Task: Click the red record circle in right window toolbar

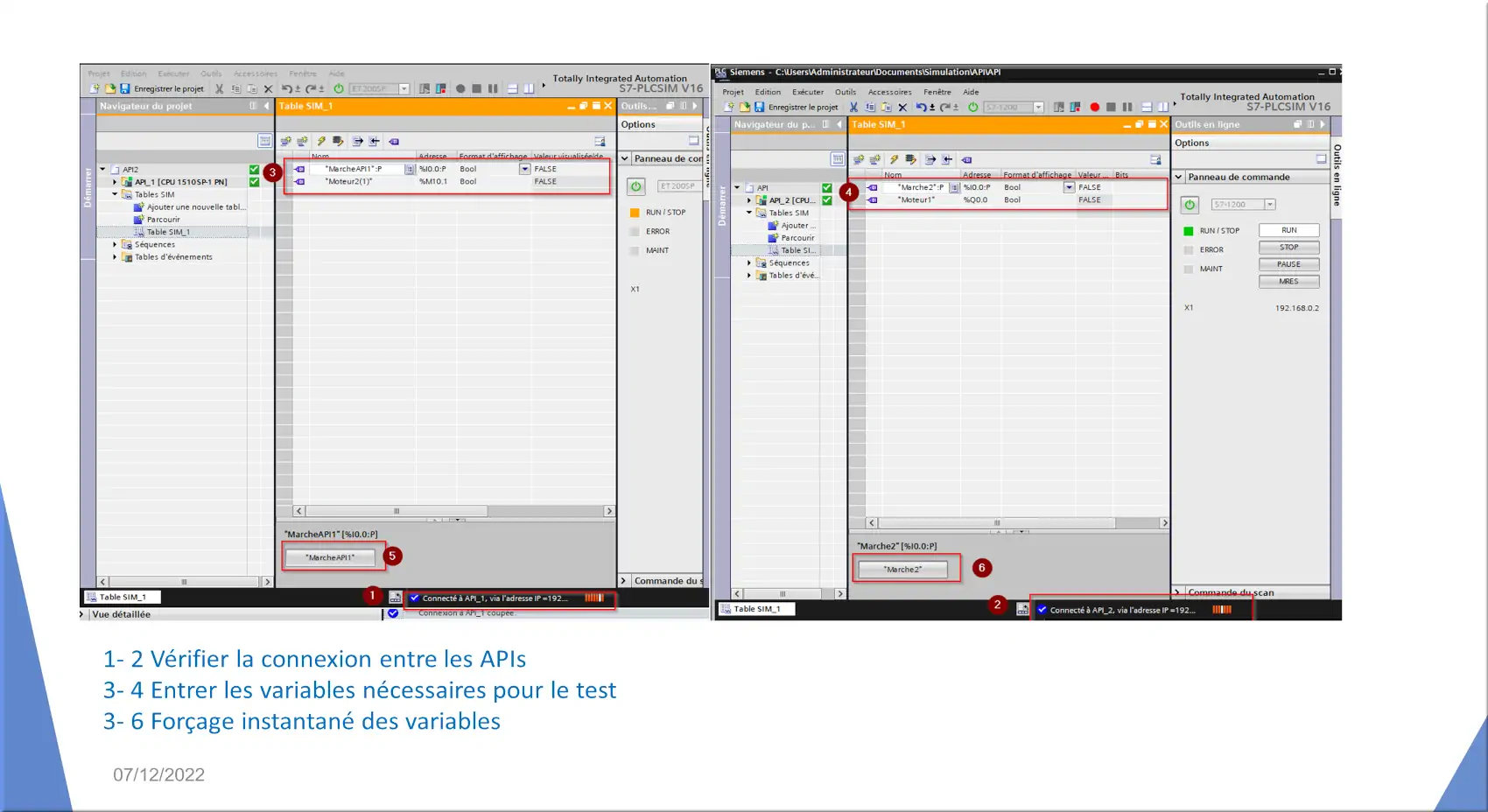Action: pyautogui.click(x=1094, y=107)
